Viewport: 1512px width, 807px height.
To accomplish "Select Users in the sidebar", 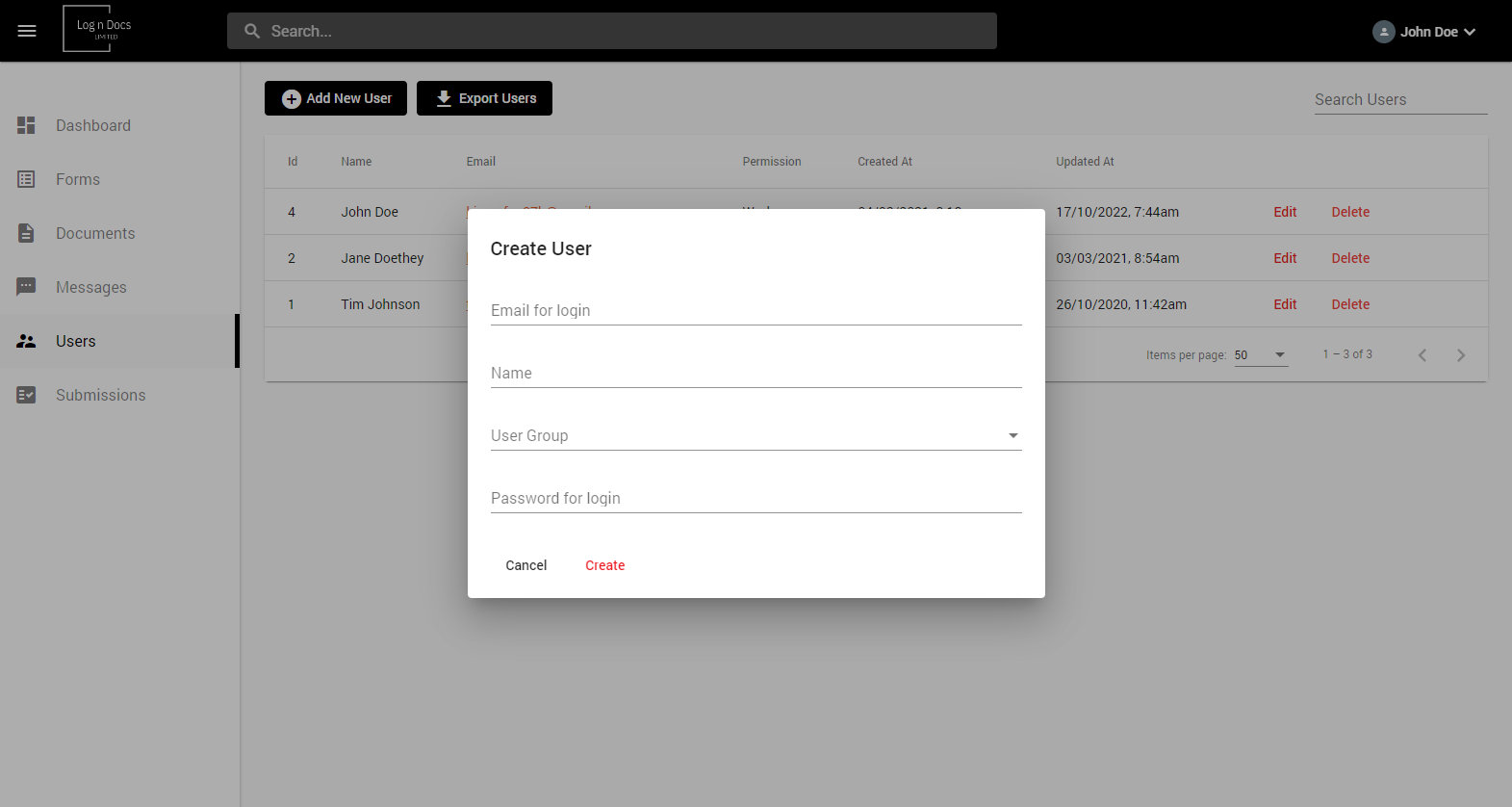I will click(119, 341).
